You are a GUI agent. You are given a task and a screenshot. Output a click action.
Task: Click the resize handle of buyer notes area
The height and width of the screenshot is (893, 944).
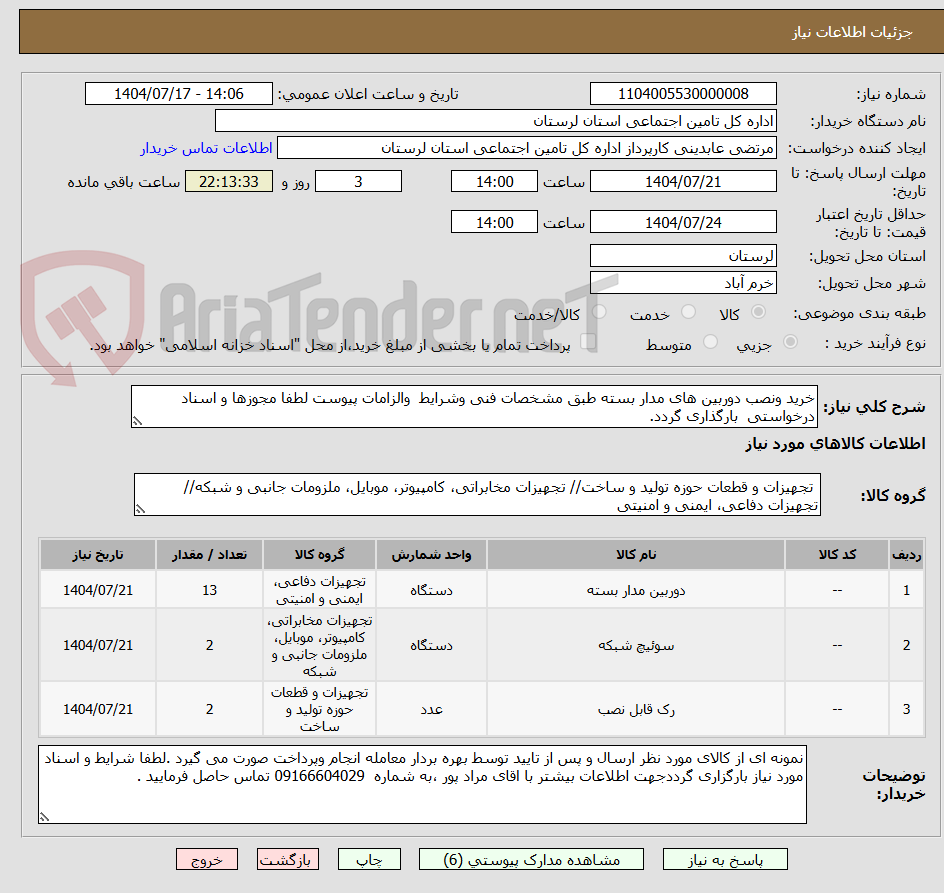[44, 817]
